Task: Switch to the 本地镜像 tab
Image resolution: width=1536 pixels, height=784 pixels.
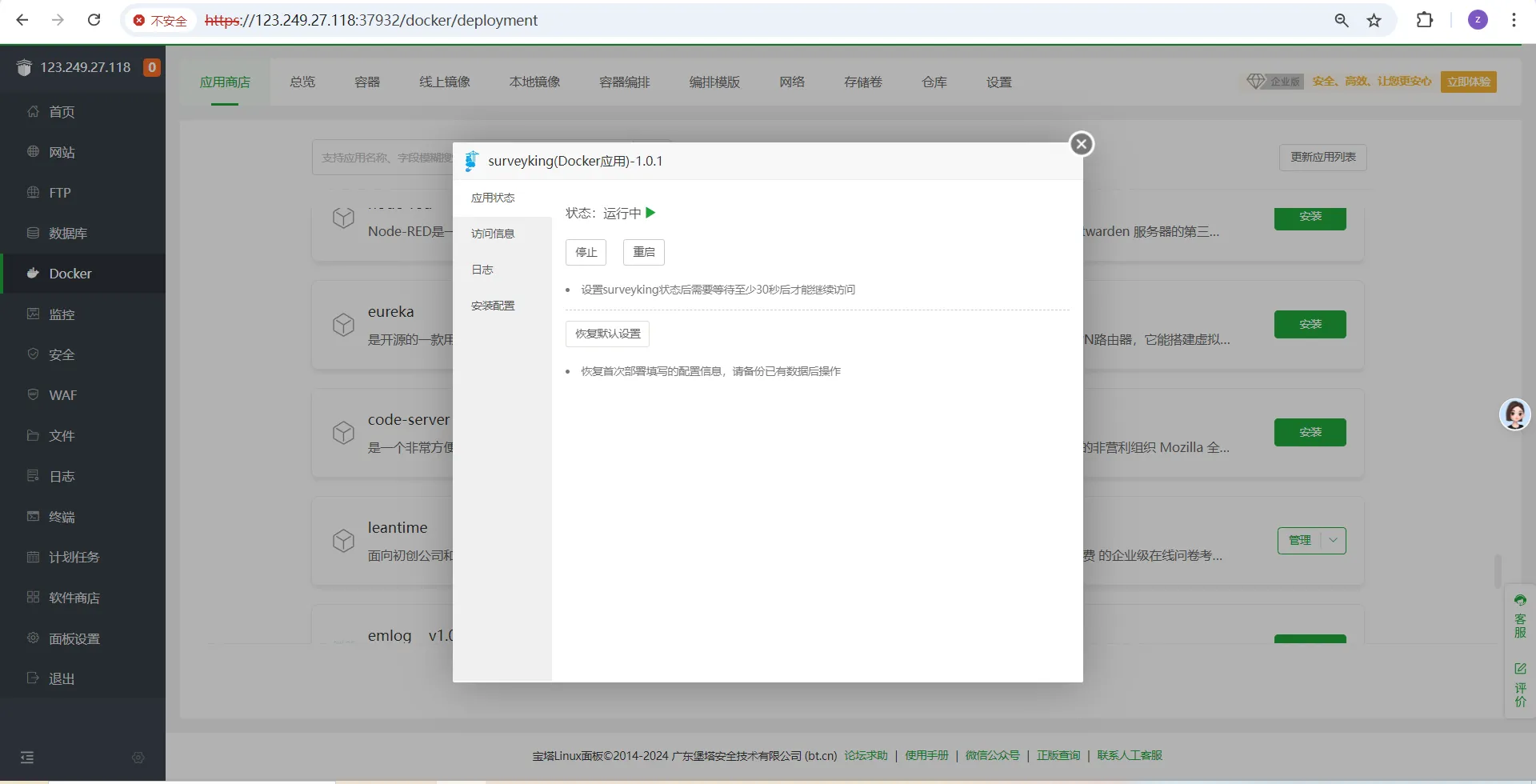Action: tap(534, 82)
